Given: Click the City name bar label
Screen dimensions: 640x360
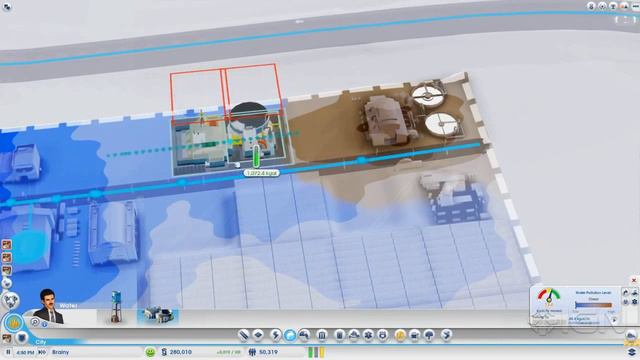Looking at the screenshot, I should 41,342.
